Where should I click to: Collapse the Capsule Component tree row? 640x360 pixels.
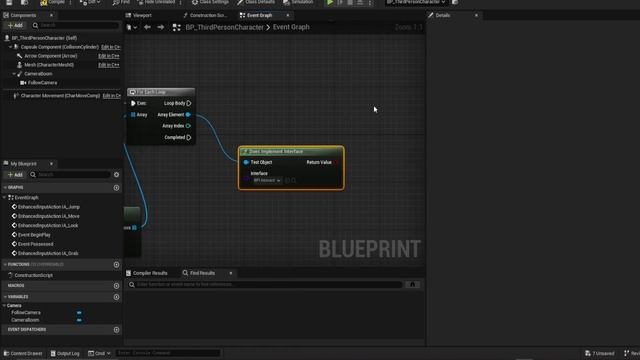pyautogui.click(x=10, y=47)
